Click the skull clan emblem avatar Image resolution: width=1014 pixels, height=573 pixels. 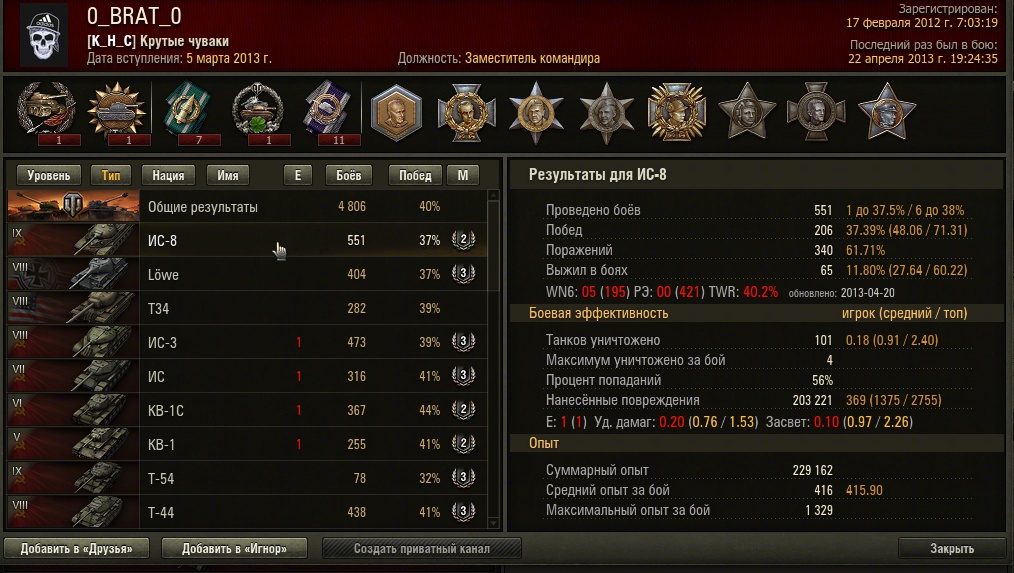pos(44,36)
